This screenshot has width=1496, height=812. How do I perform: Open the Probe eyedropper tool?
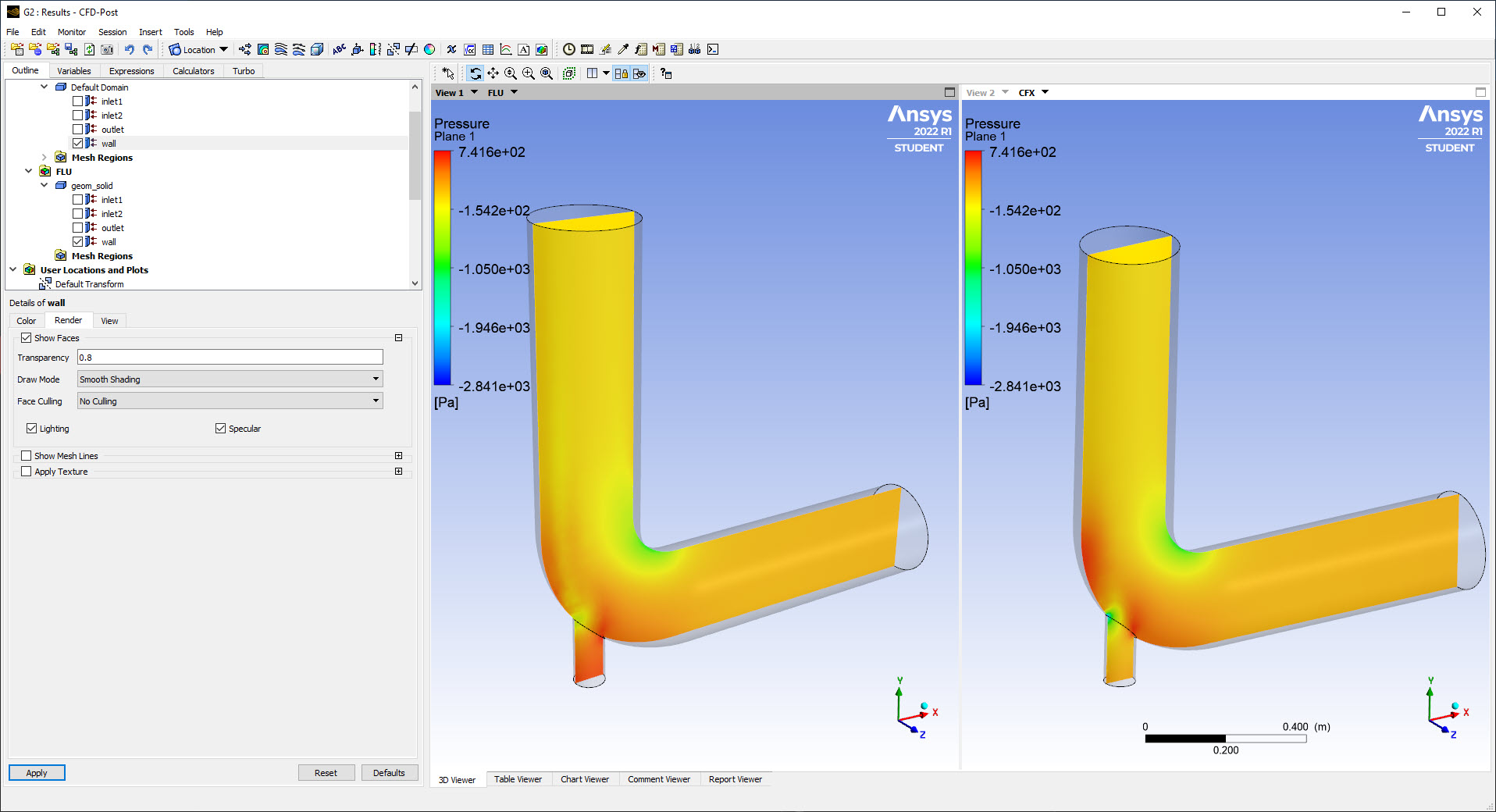tap(622, 49)
